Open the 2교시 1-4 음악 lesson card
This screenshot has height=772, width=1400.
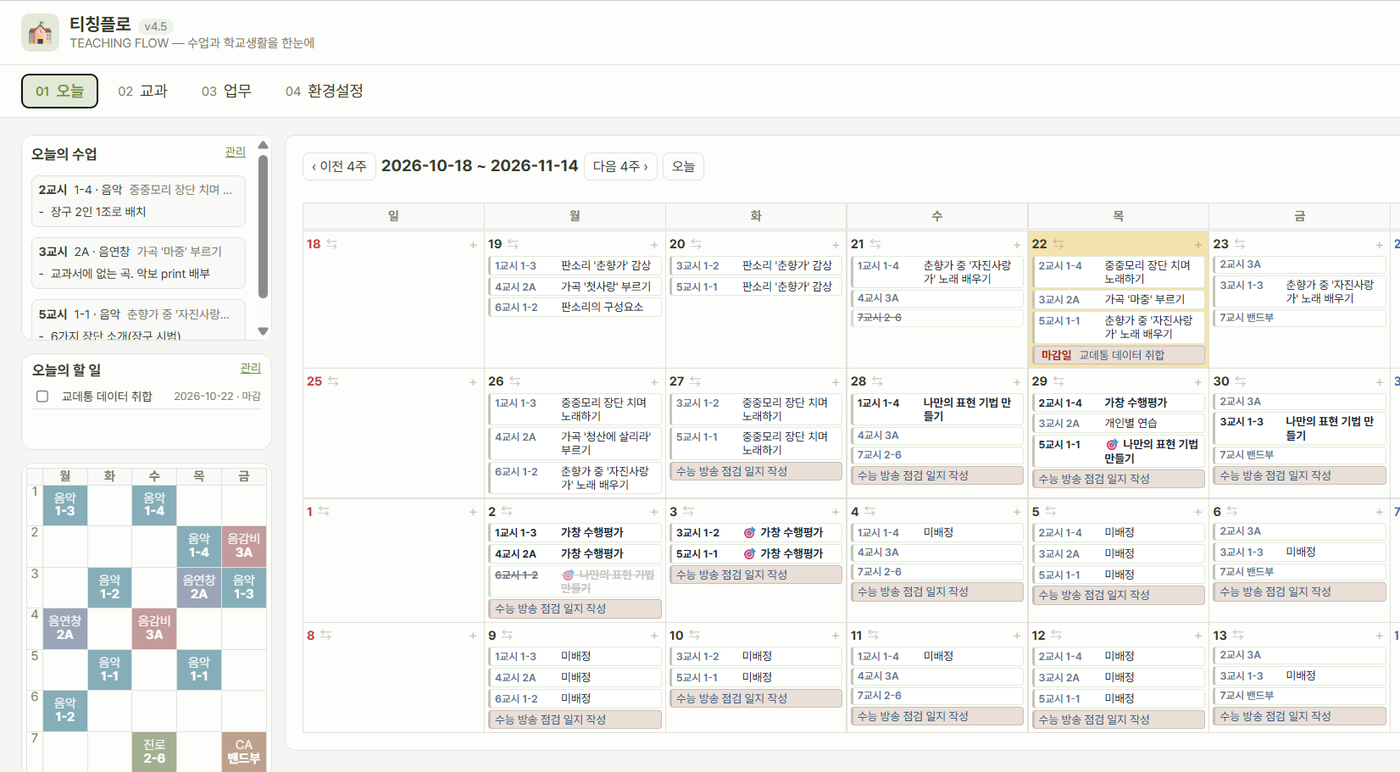pyautogui.click(x=138, y=201)
